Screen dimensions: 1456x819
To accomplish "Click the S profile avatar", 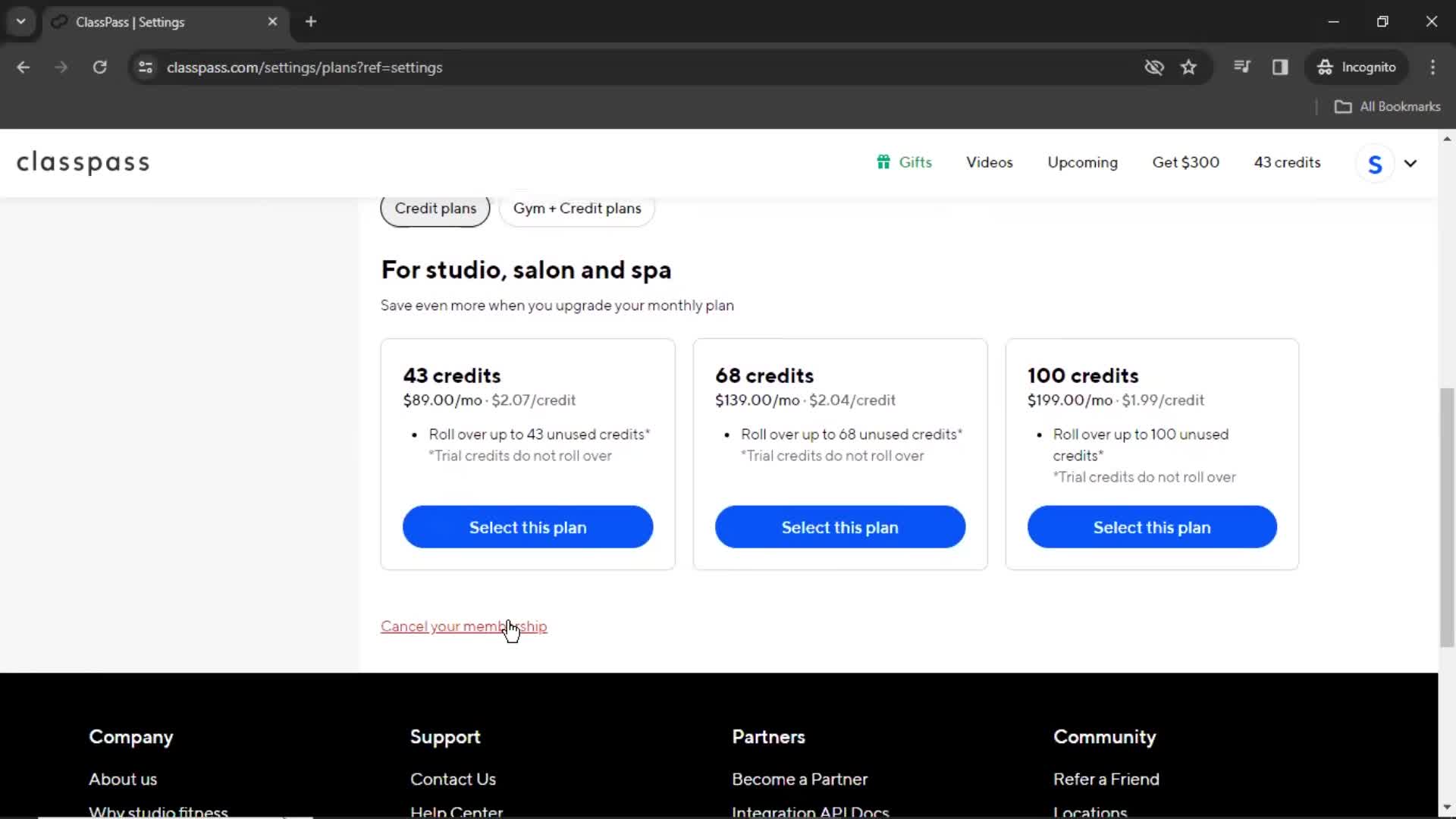I will (1375, 164).
